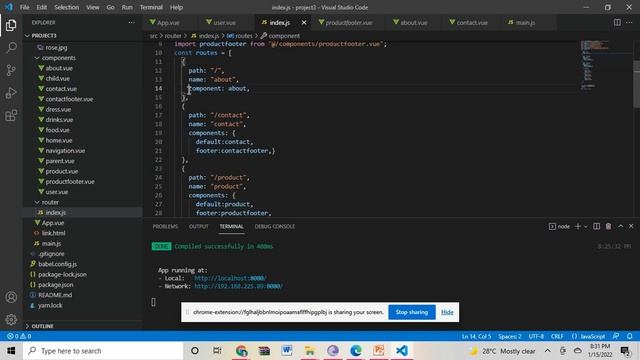Click the Hide link in sharing bar
Image resolution: width=640 pixels, height=360 pixels.
pyautogui.click(x=447, y=312)
